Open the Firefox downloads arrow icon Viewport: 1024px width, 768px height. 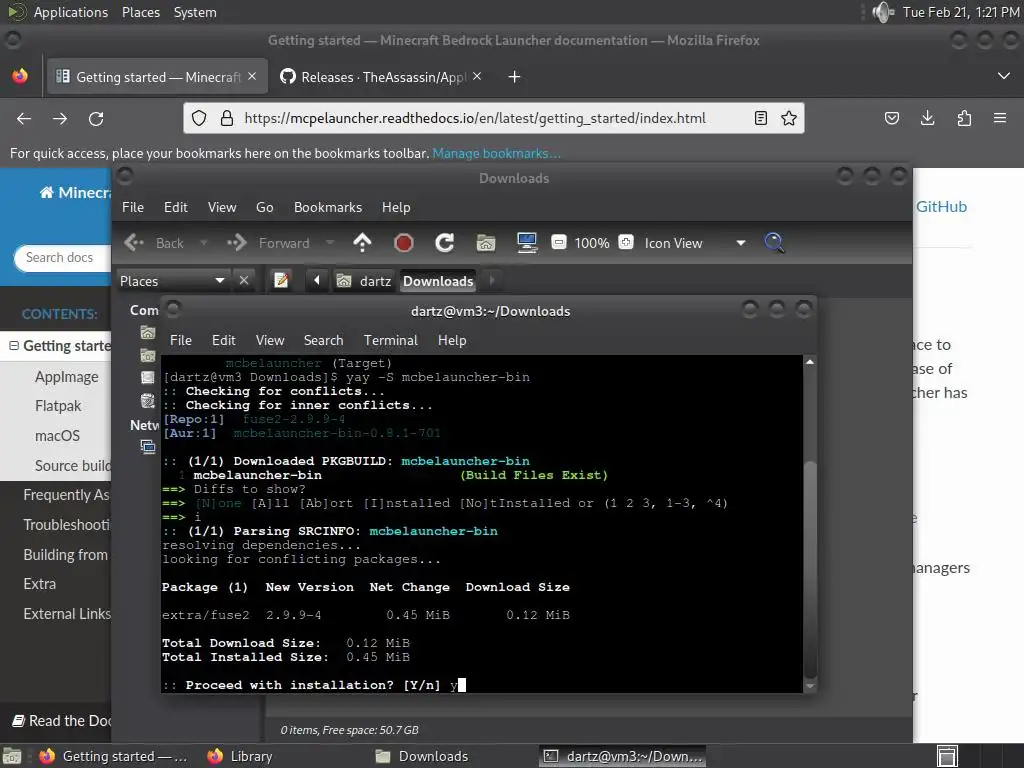point(927,118)
